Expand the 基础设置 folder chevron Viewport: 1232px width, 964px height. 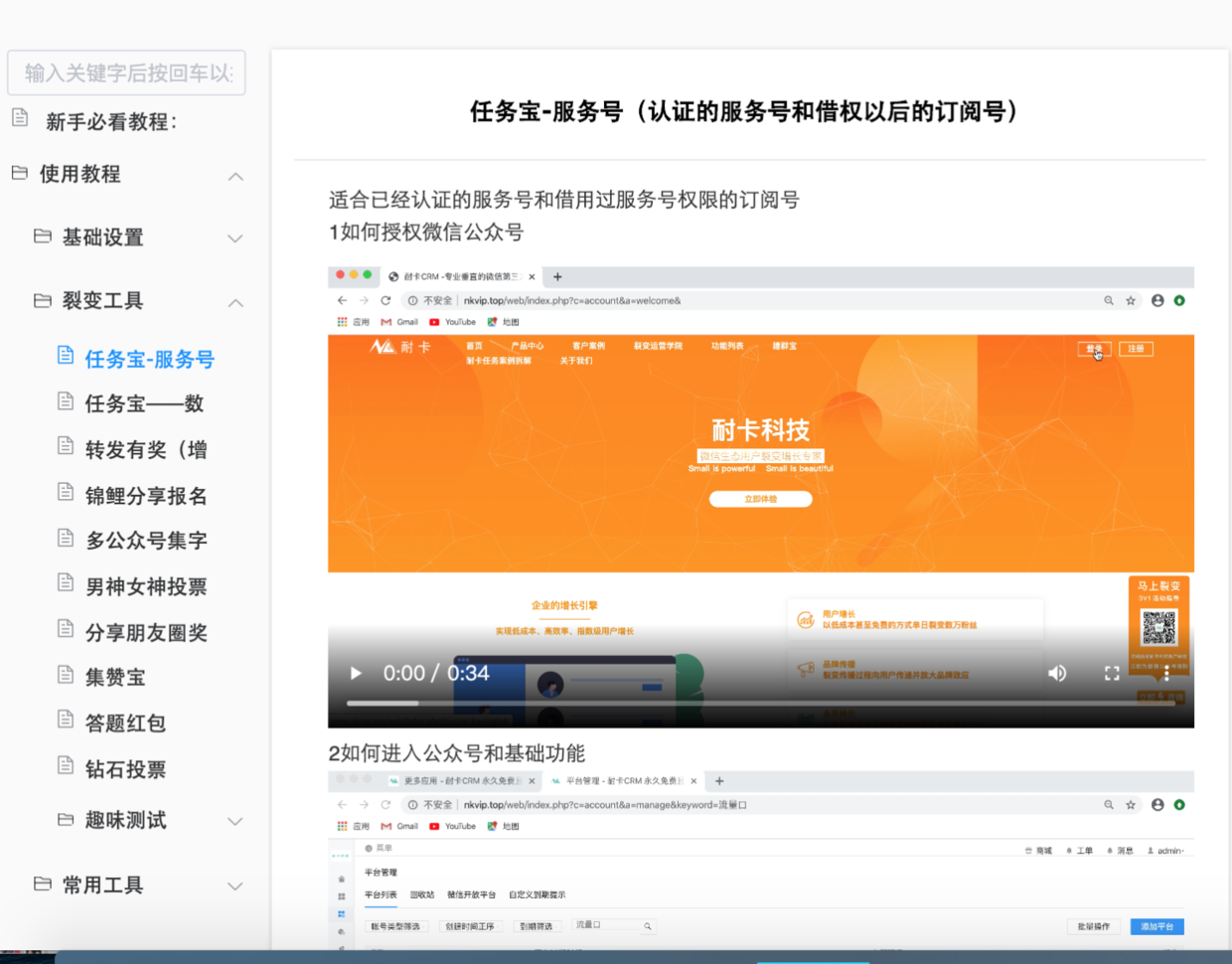[235, 239]
